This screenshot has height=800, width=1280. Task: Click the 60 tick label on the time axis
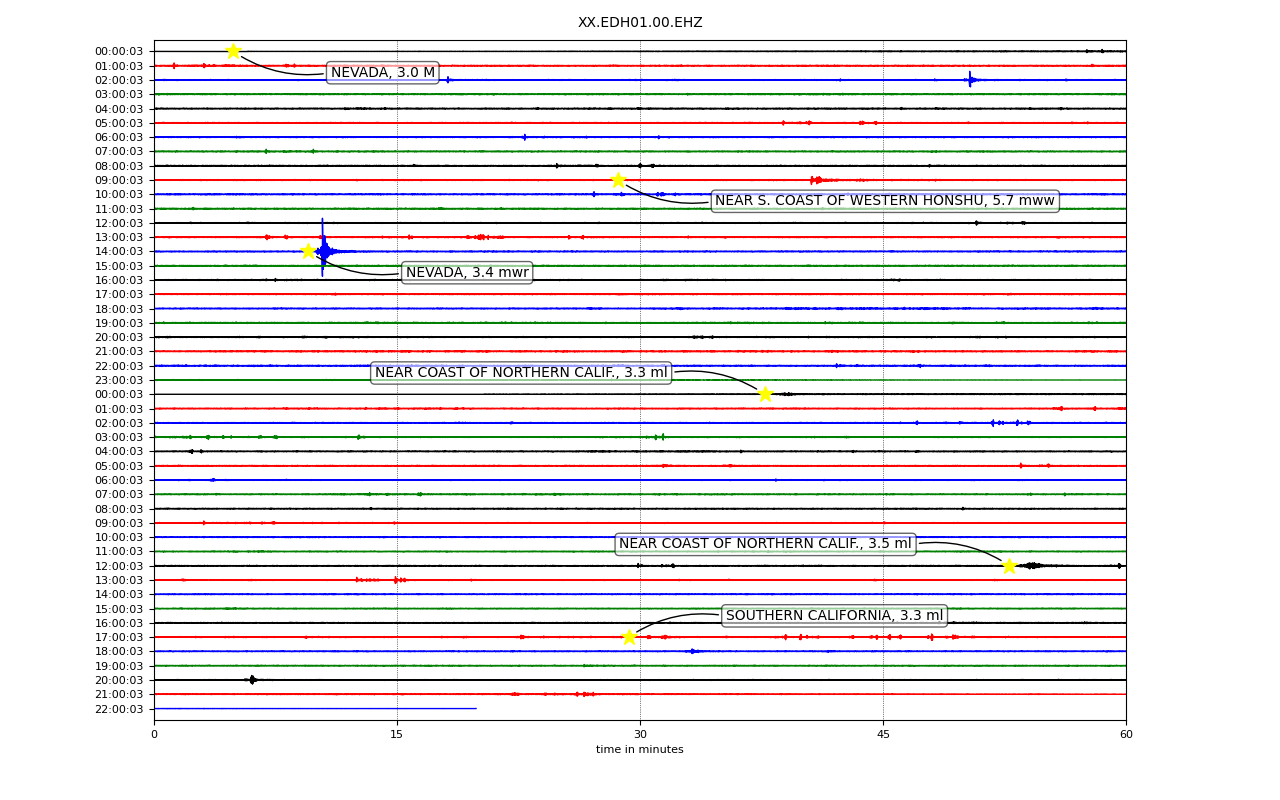tap(1126, 735)
